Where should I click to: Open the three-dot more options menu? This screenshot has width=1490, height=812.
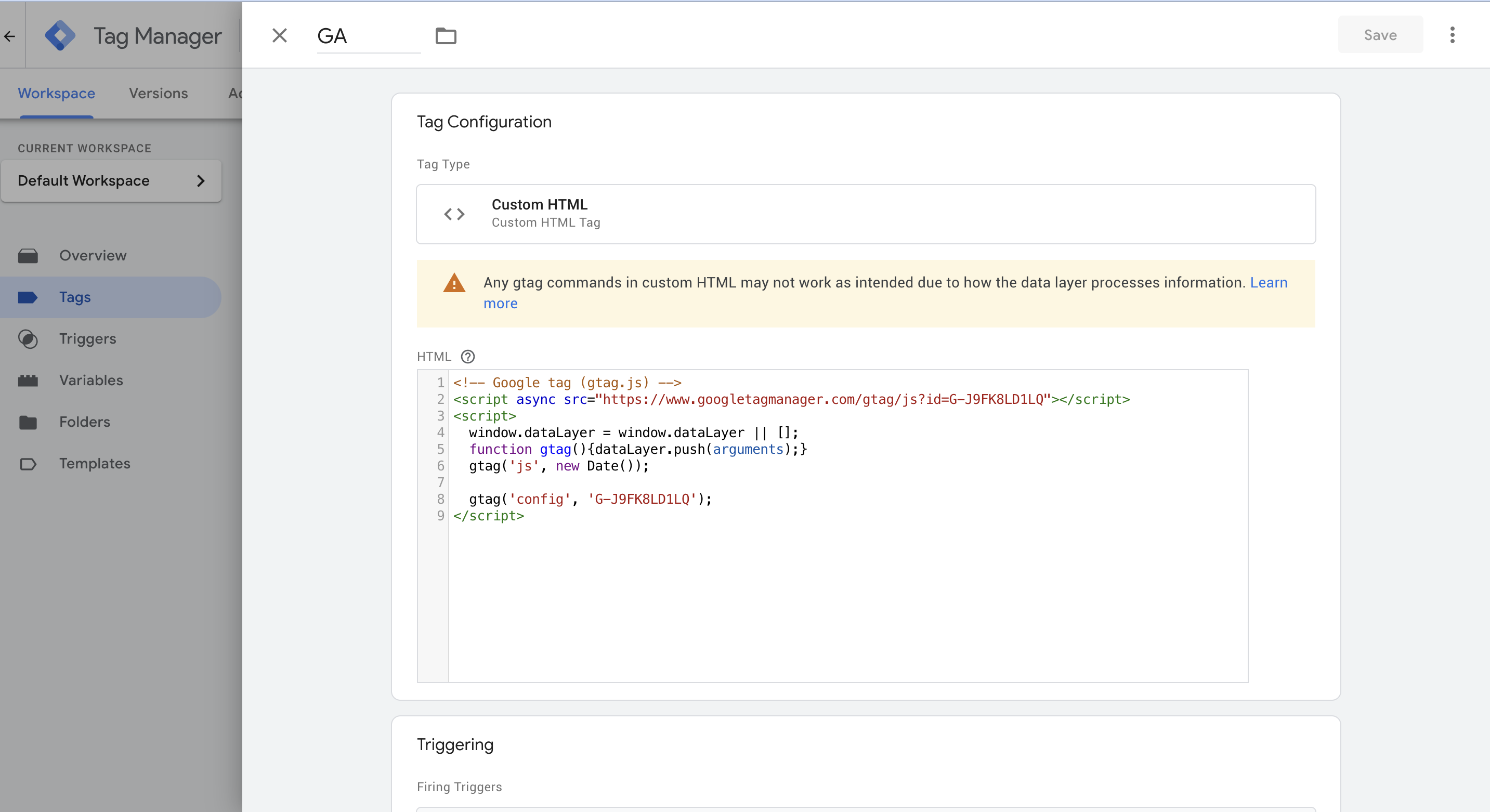1452,35
